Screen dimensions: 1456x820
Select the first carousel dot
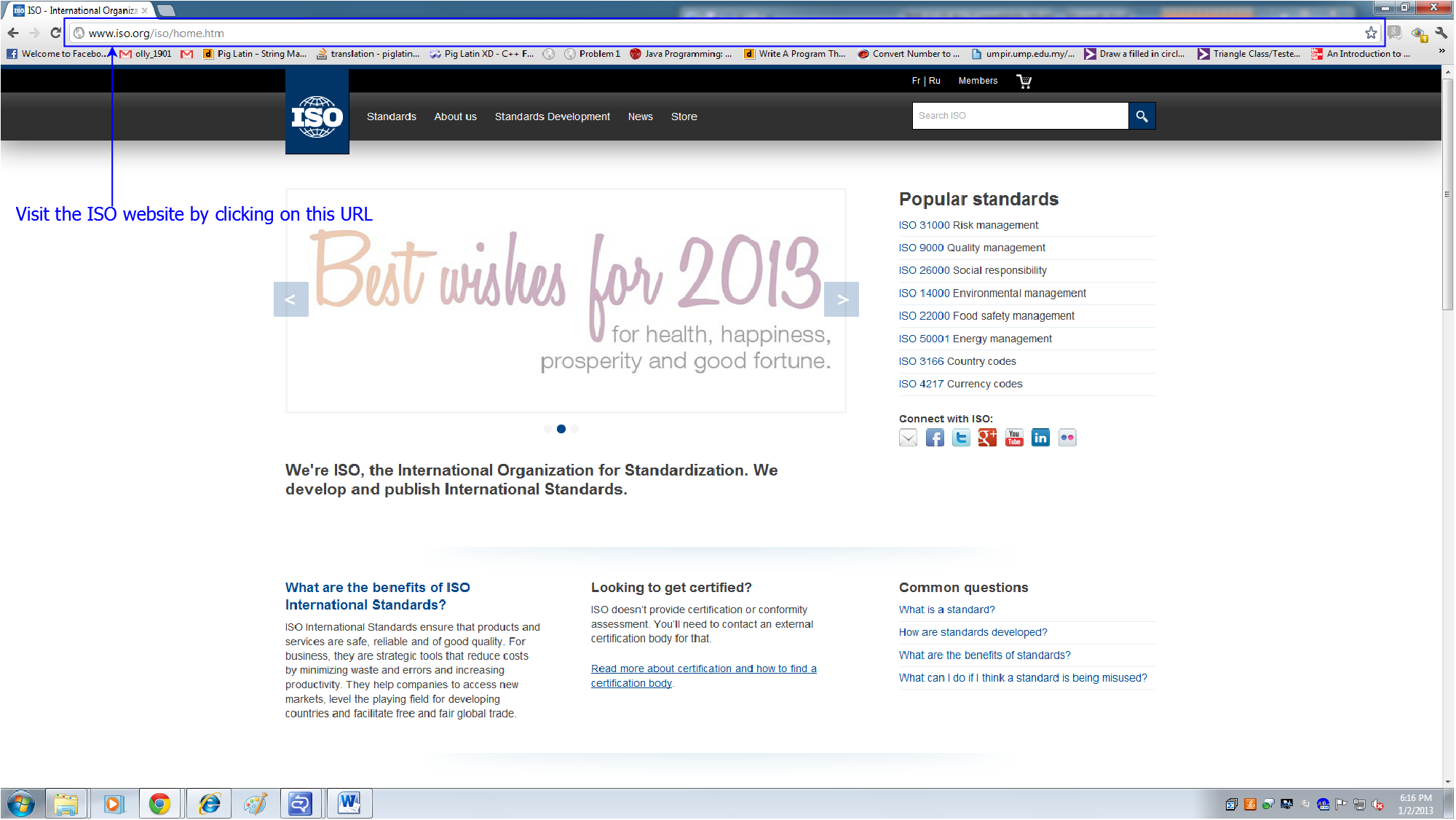547,429
